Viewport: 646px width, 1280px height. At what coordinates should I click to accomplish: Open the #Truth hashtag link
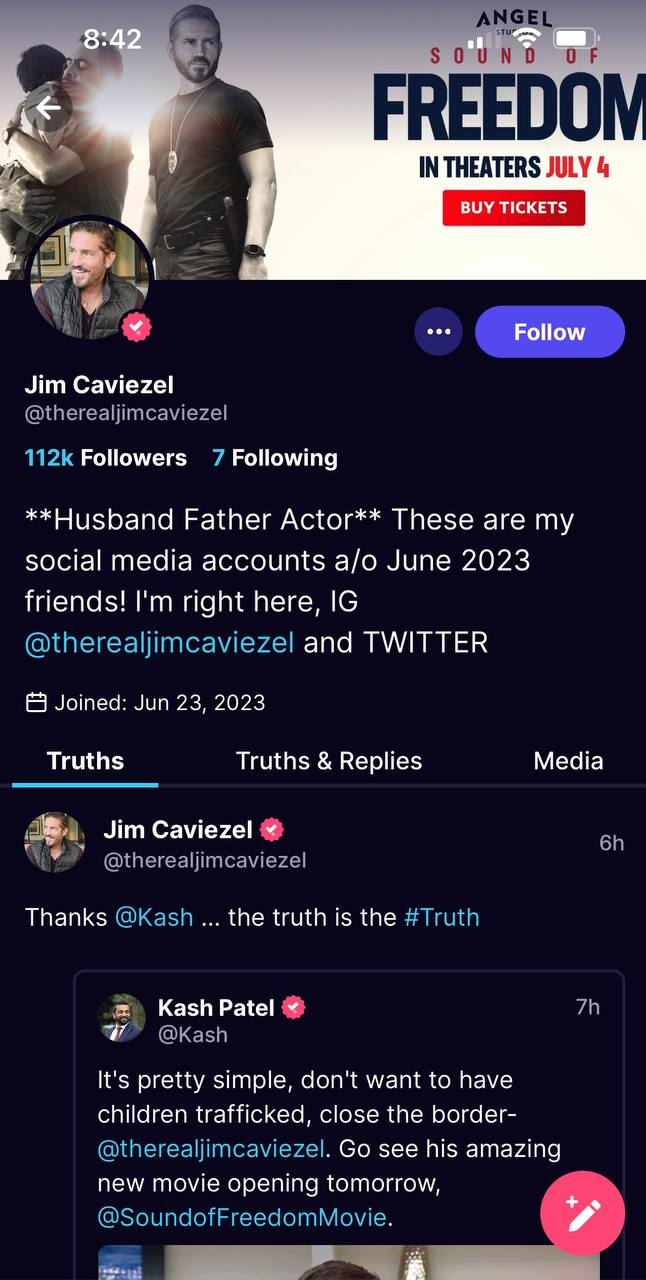(x=441, y=917)
